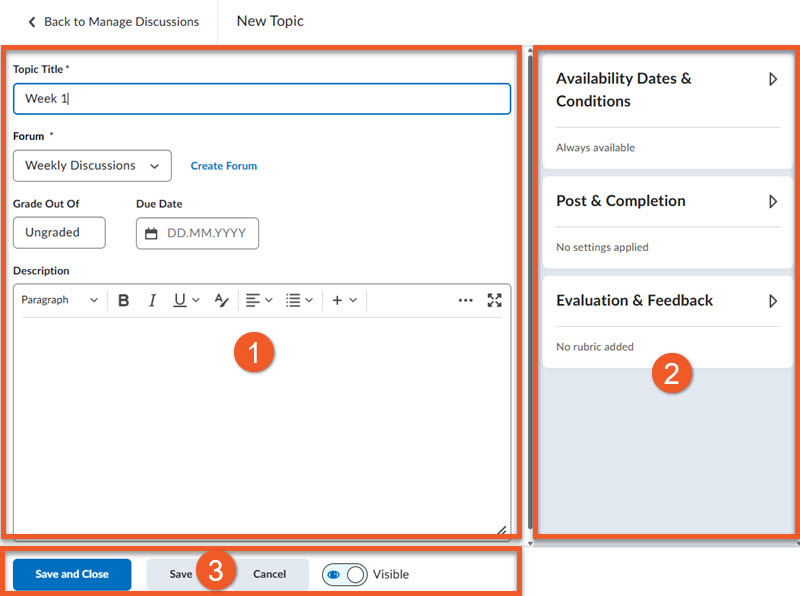Toggle the Visible switch
800x596 pixels.
tap(345, 574)
